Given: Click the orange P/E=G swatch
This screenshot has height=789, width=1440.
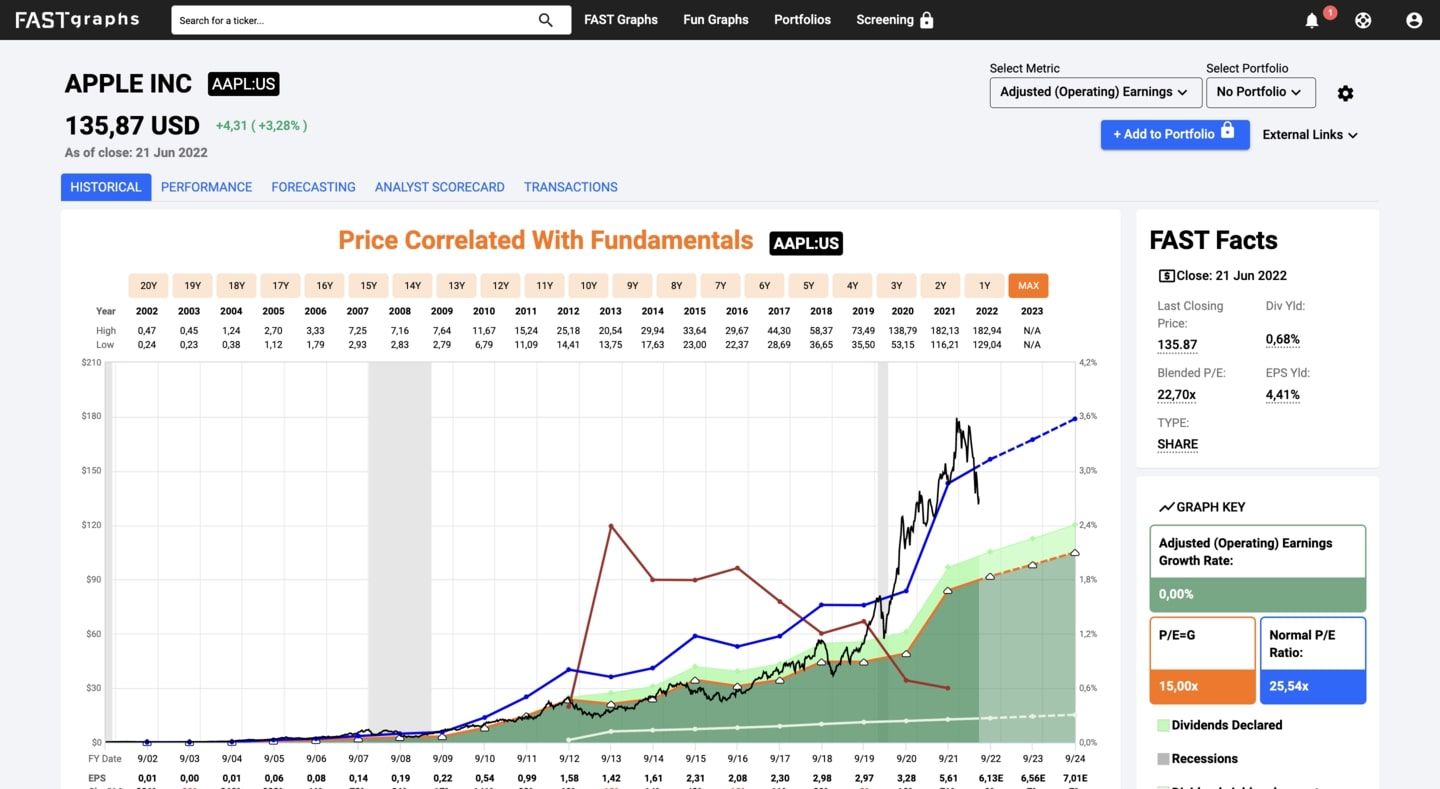Looking at the screenshot, I should (x=1202, y=685).
